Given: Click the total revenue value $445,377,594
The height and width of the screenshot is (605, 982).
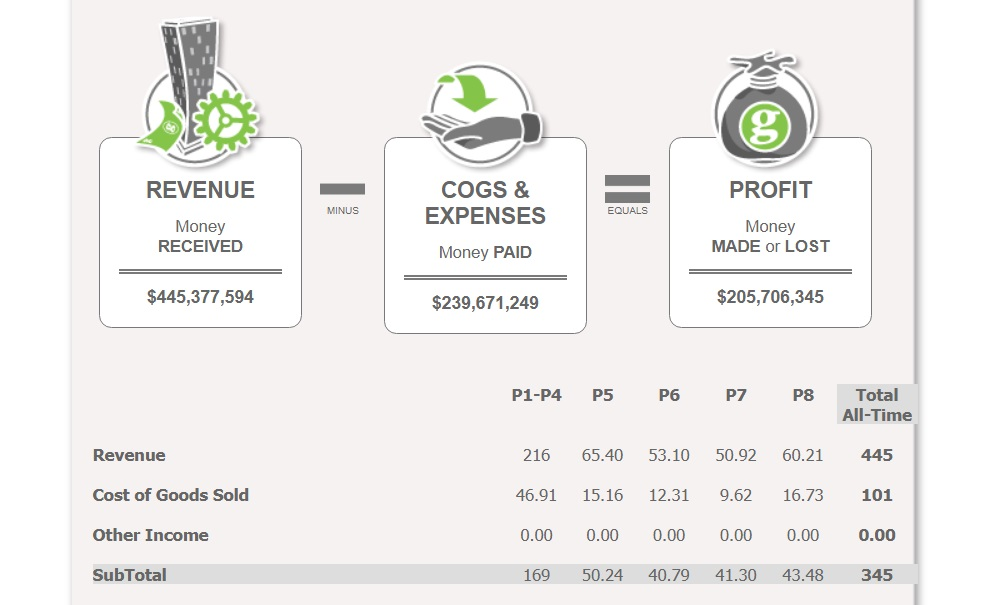Looking at the screenshot, I should [x=200, y=297].
